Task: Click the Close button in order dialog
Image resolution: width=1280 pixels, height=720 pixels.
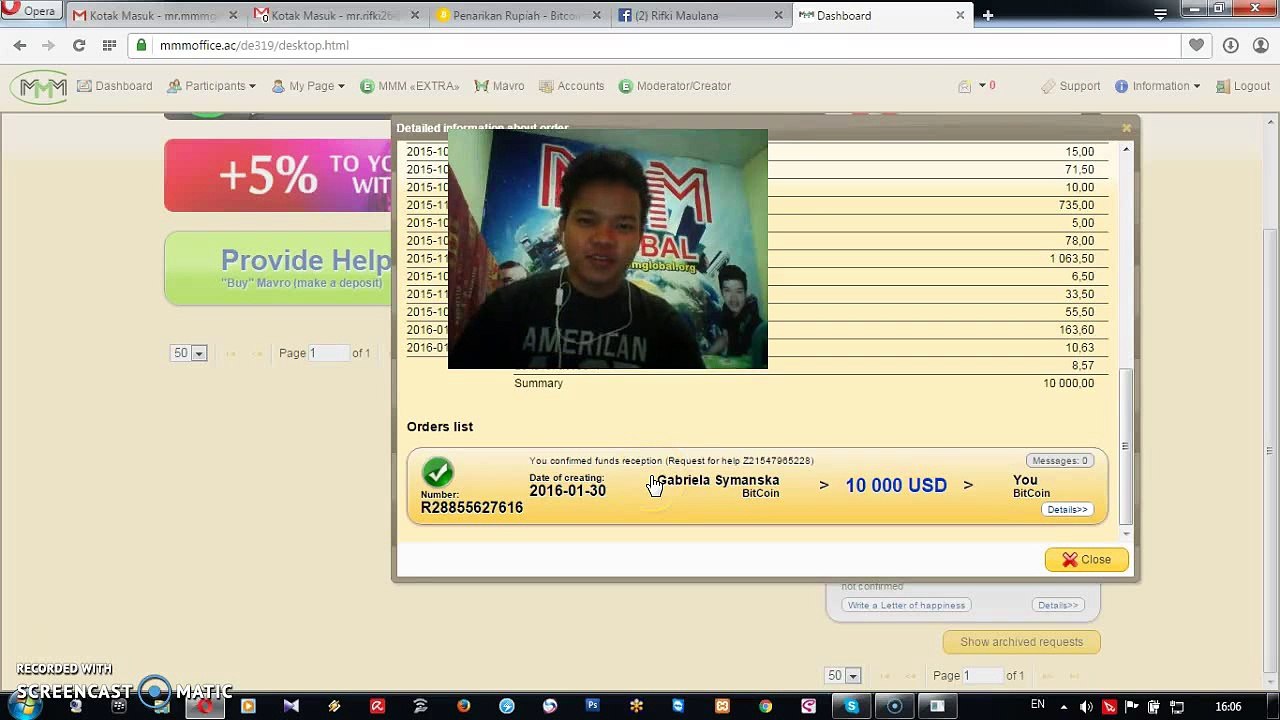Action: 1086,560
